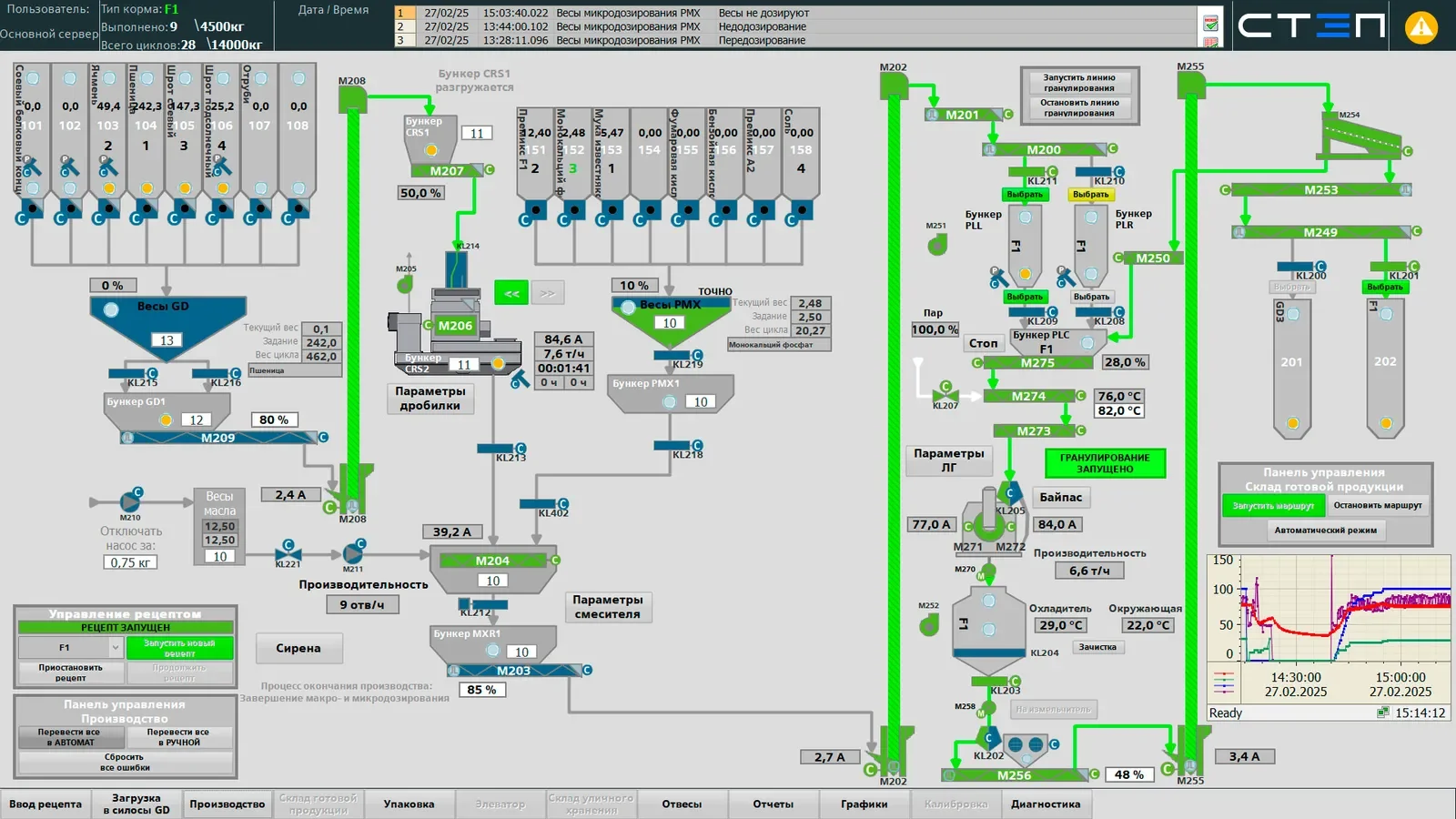Screen dimensions: 1456x819
Task: Open the Диагностика tab
Action: pyautogui.click(x=1046, y=804)
